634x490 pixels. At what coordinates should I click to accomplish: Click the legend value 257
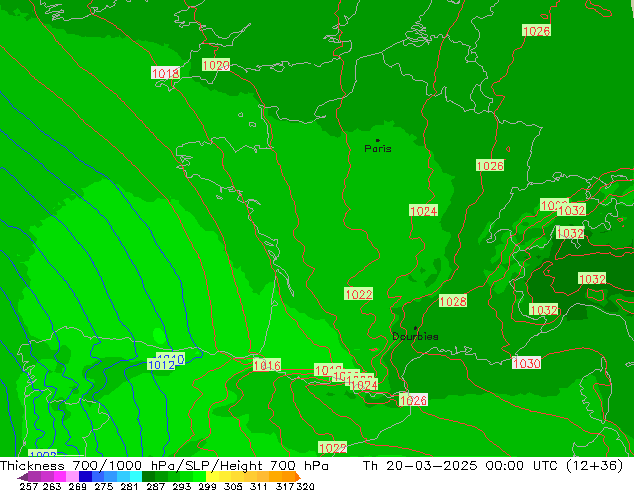(x=29, y=486)
